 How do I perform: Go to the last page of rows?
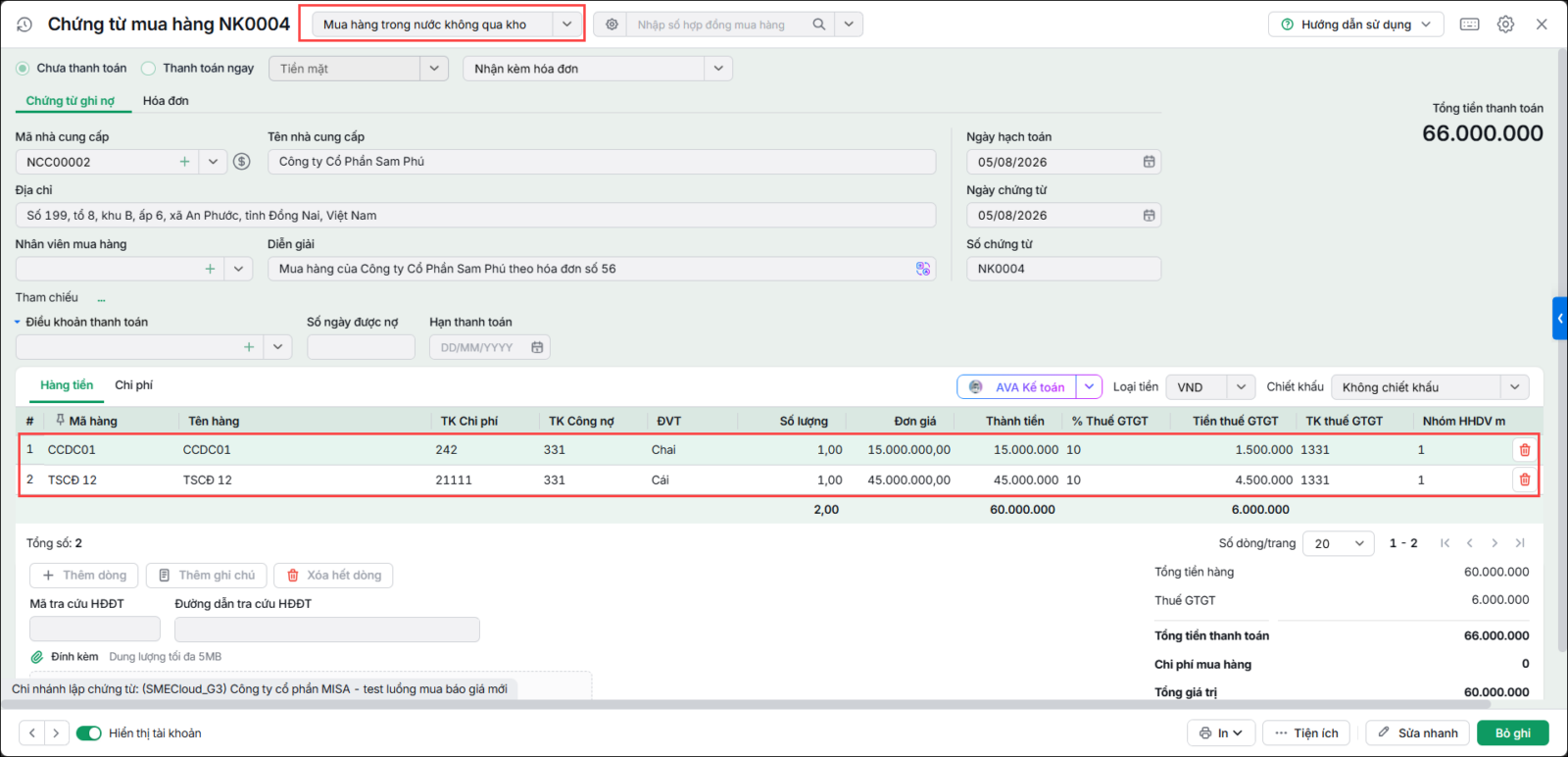(x=1520, y=543)
